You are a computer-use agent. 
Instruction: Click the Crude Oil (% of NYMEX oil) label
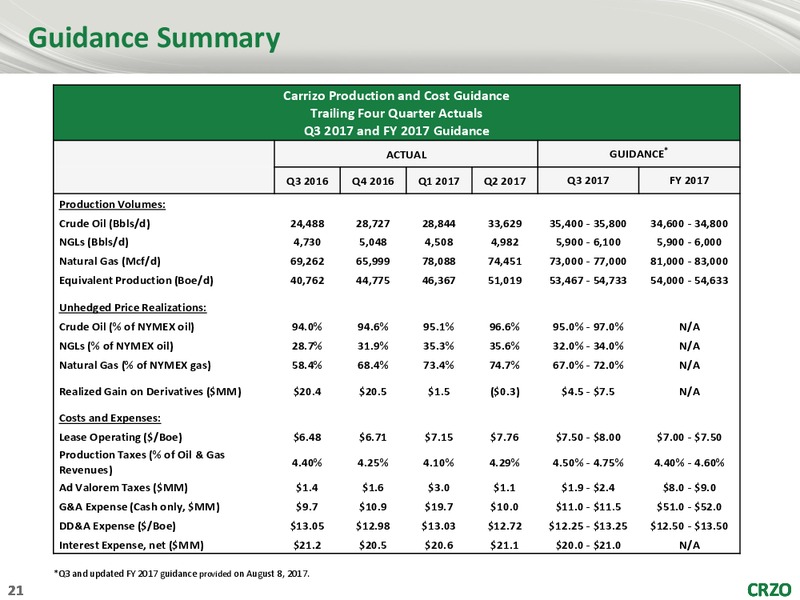(127, 327)
